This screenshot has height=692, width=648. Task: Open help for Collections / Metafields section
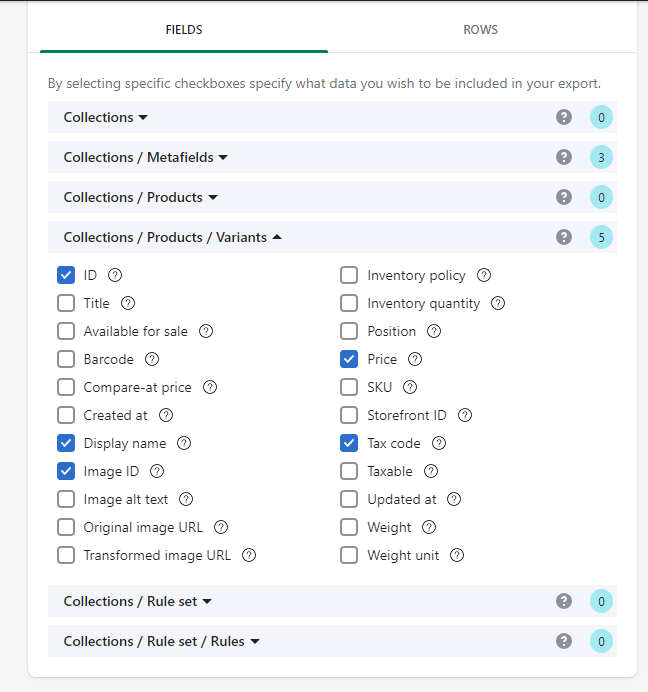click(x=564, y=157)
